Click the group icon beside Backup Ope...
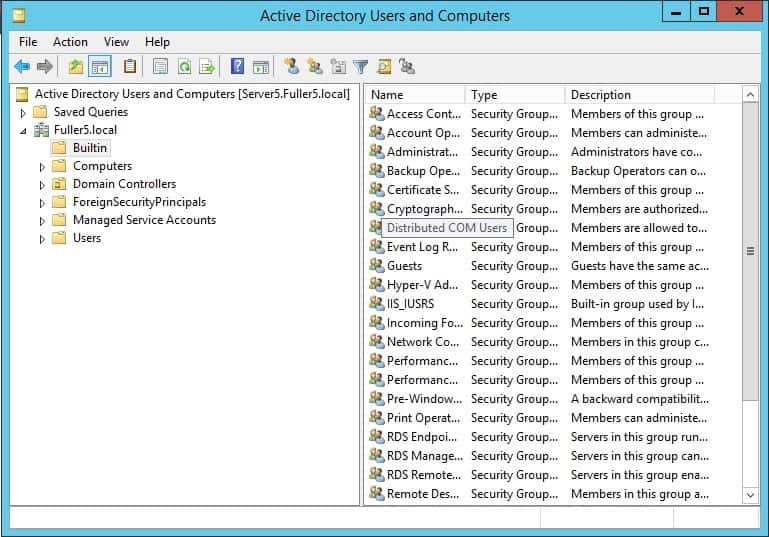The height and width of the screenshot is (537, 769). pyautogui.click(x=377, y=170)
